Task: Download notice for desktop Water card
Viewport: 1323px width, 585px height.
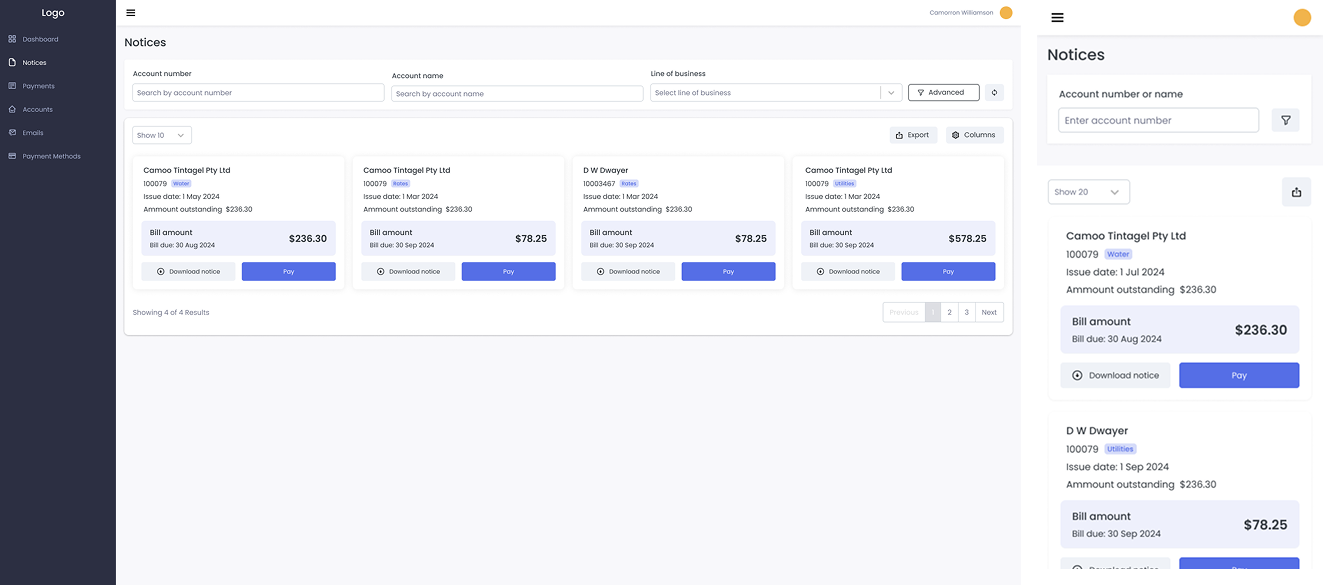Action: click(188, 272)
